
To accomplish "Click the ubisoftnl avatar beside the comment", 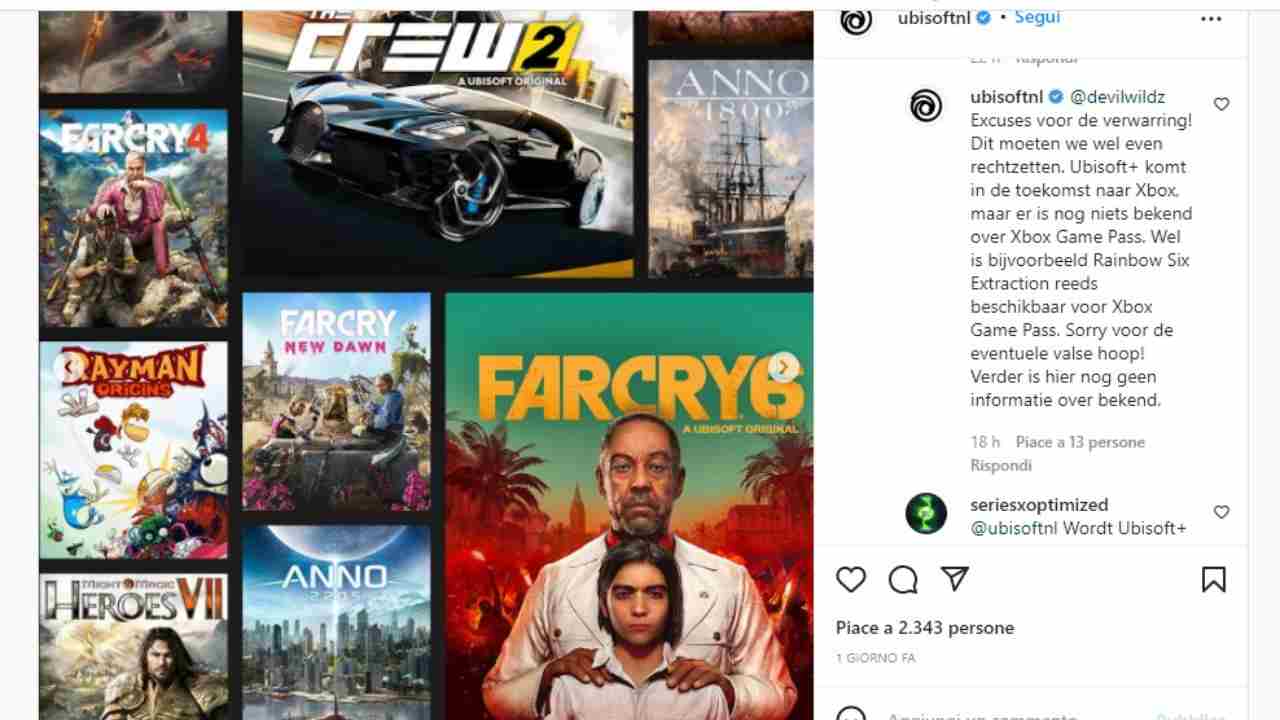I will (926, 105).
